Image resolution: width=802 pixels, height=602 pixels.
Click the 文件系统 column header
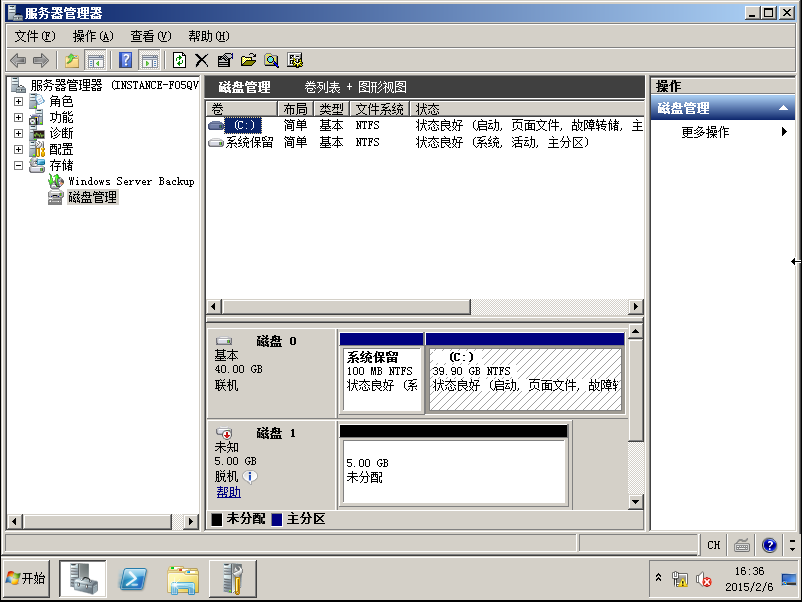click(x=379, y=109)
